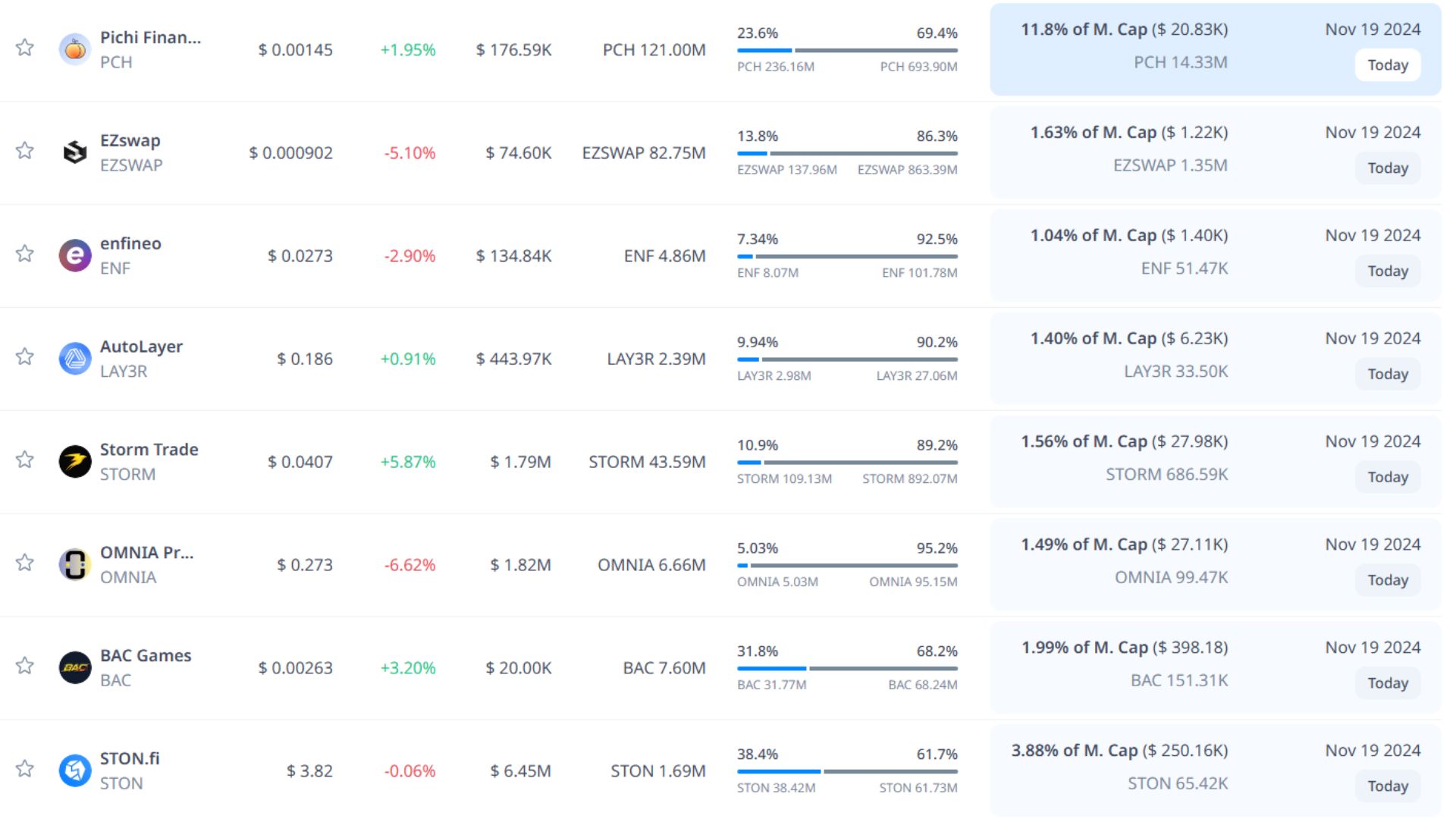The width and height of the screenshot is (1456, 819).
Task: Star BAC Games as favorite
Action: [25, 666]
